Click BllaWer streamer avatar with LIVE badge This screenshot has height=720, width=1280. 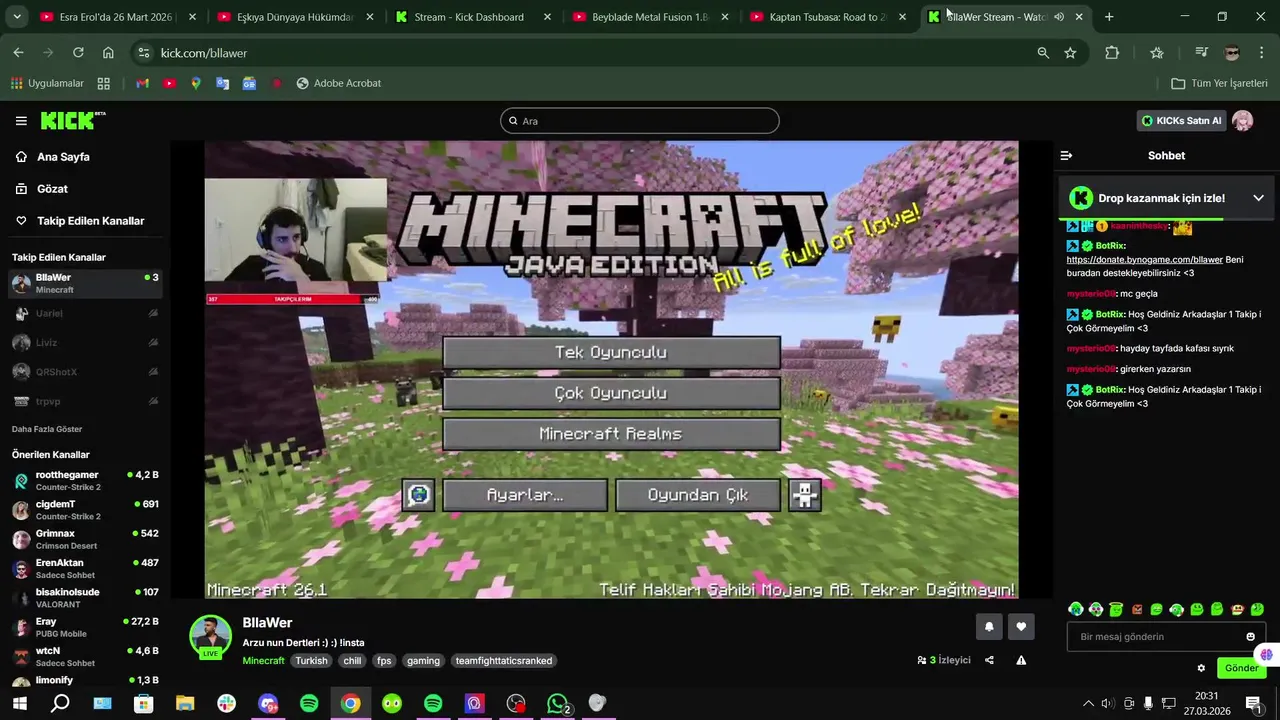tap(210, 637)
